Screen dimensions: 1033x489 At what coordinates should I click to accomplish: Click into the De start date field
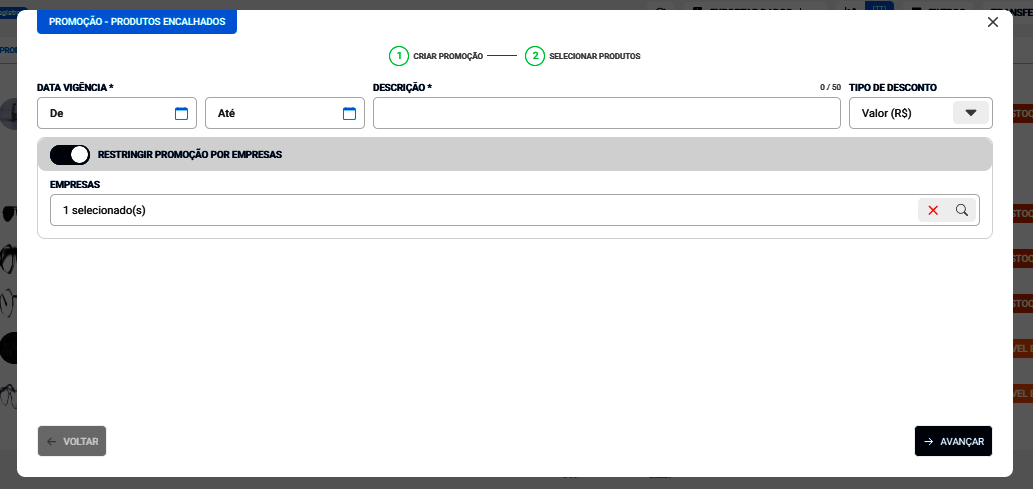(x=105, y=113)
